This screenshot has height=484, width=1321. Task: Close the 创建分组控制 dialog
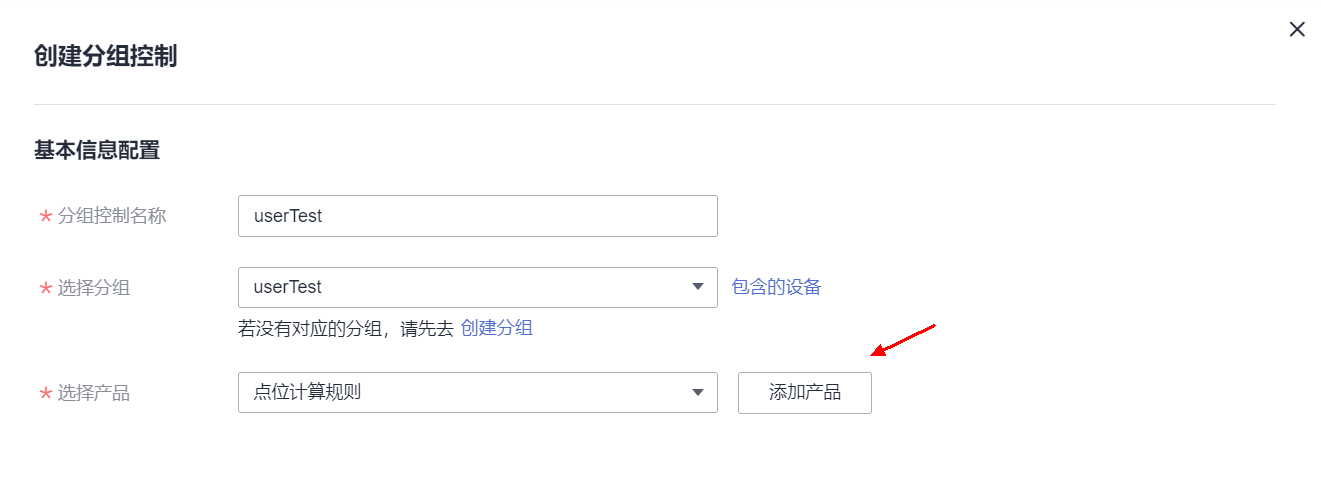click(x=1297, y=29)
